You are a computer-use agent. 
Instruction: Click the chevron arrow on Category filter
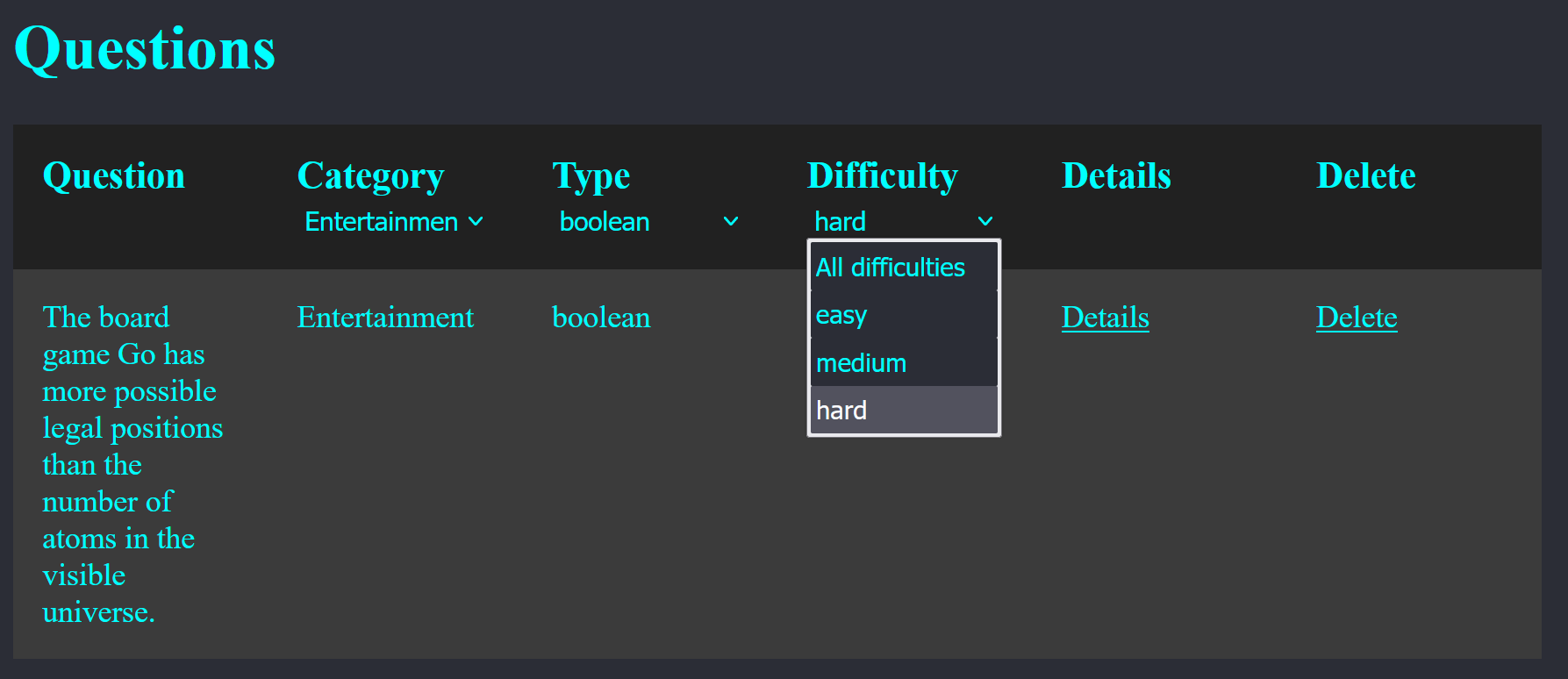[x=476, y=222]
